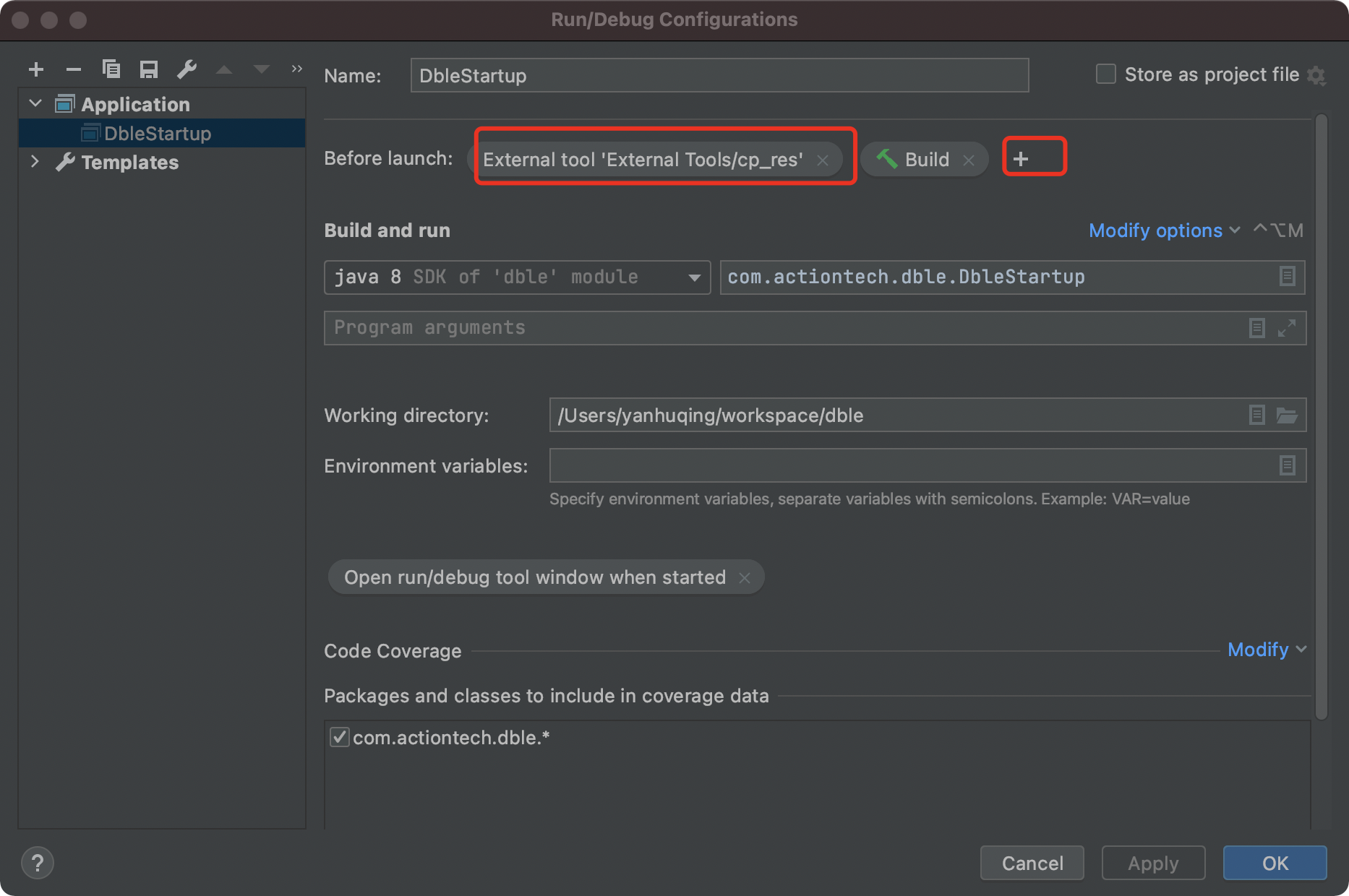
Task: Open the Working directory folder browse icon
Action: tap(1287, 415)
